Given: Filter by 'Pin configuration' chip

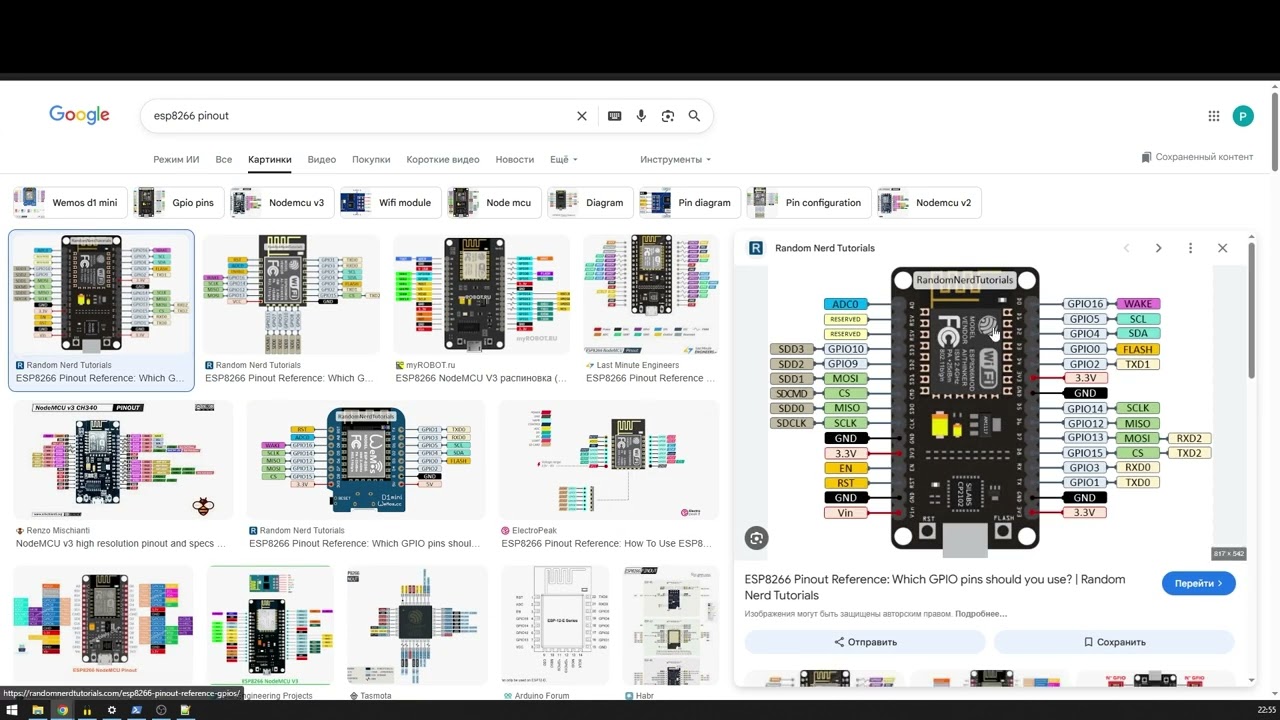Looking at the screenshot, I should [809, 202].
